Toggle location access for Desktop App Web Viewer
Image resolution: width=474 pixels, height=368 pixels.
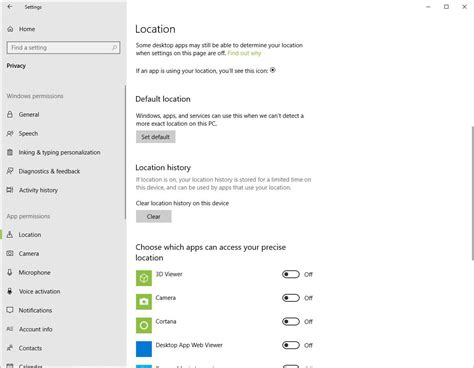click(x=291, y=345)
